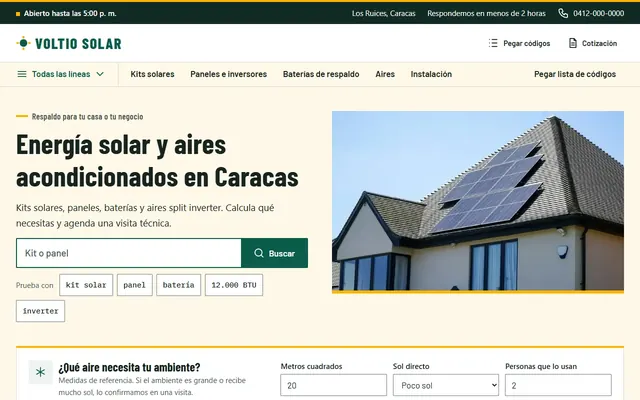Click the hamburger icon next to Todas las líneas

(22, 74)
